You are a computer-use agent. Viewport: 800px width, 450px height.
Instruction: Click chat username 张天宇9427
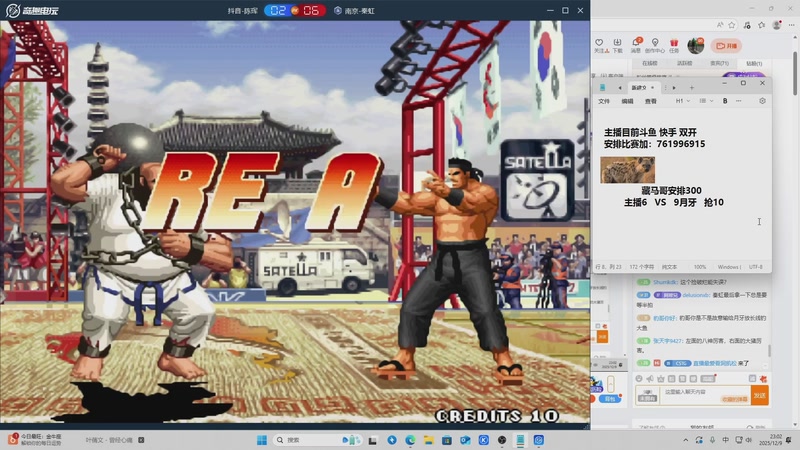tap(667, 340)
